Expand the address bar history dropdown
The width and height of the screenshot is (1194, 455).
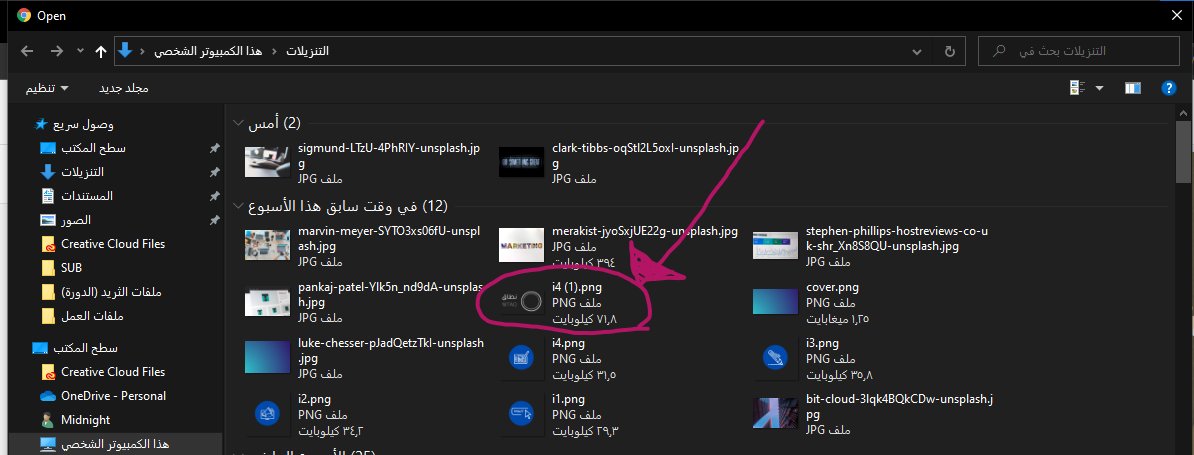(x=918, y=51)
